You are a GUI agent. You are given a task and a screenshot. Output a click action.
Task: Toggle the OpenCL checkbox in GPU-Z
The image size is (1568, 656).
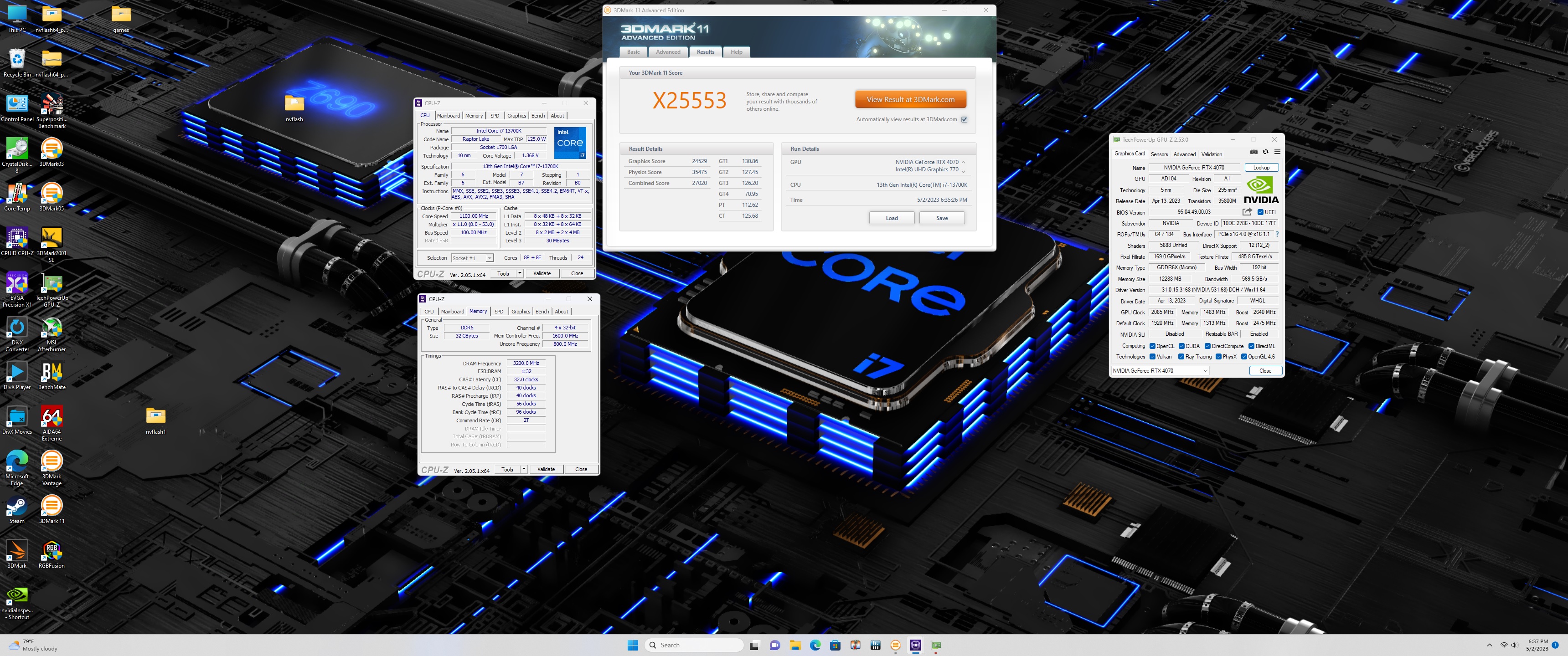click(x=1152, y=346)
